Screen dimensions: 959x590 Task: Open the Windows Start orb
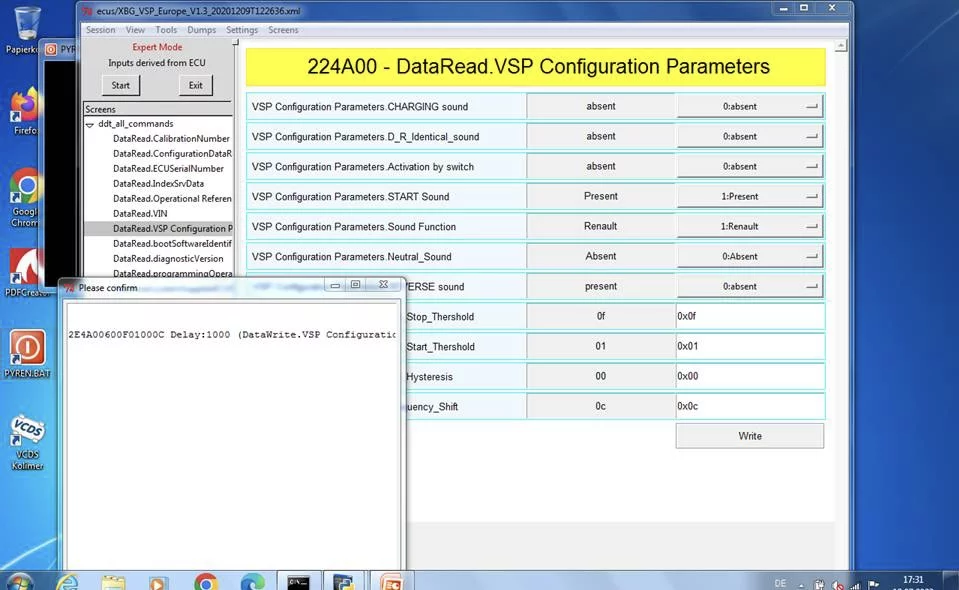[x=18, y=582]
